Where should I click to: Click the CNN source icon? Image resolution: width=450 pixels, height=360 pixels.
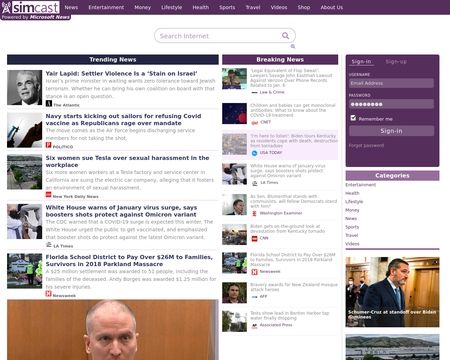[254, 238]
